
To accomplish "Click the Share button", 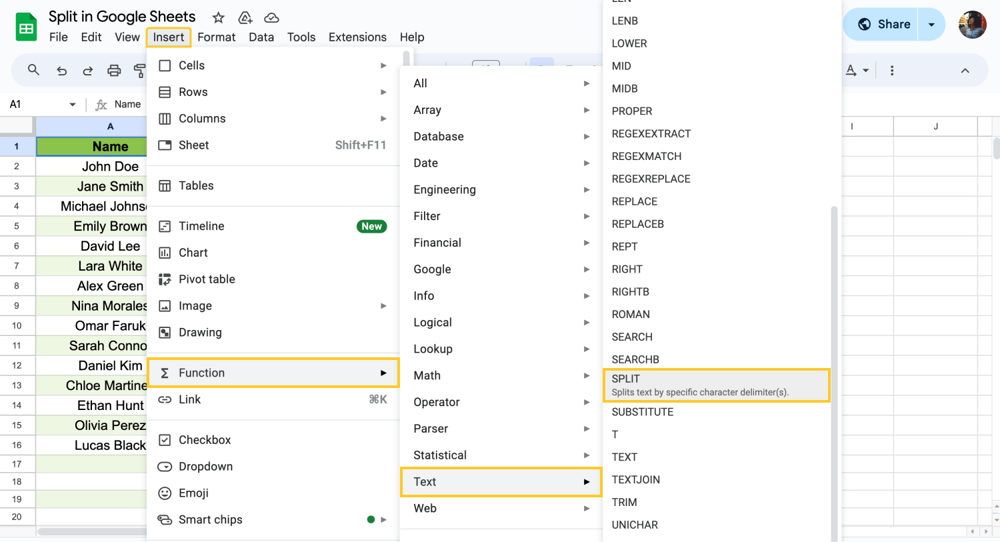I will coord(884,25).
